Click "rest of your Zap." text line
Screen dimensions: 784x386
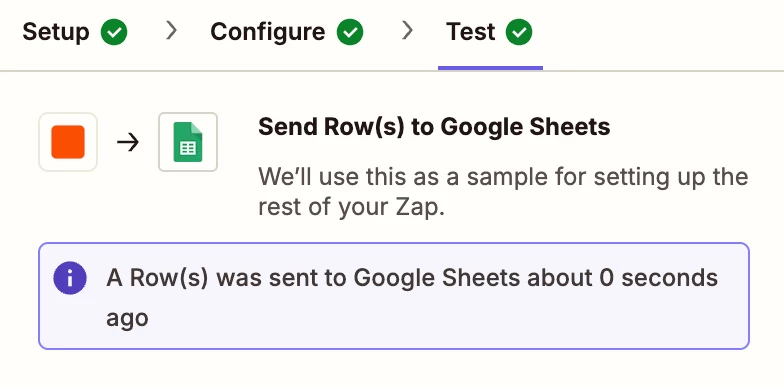351,208
